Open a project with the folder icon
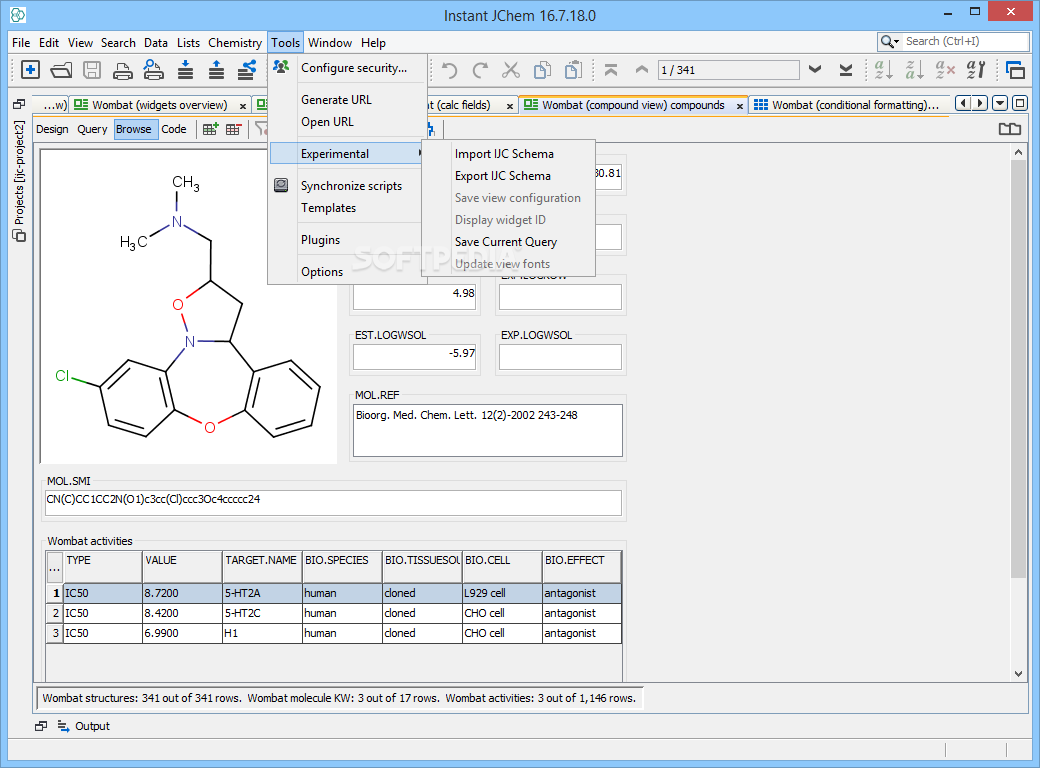This screenshot has height=768, width=1040. [x=61, y=70]
